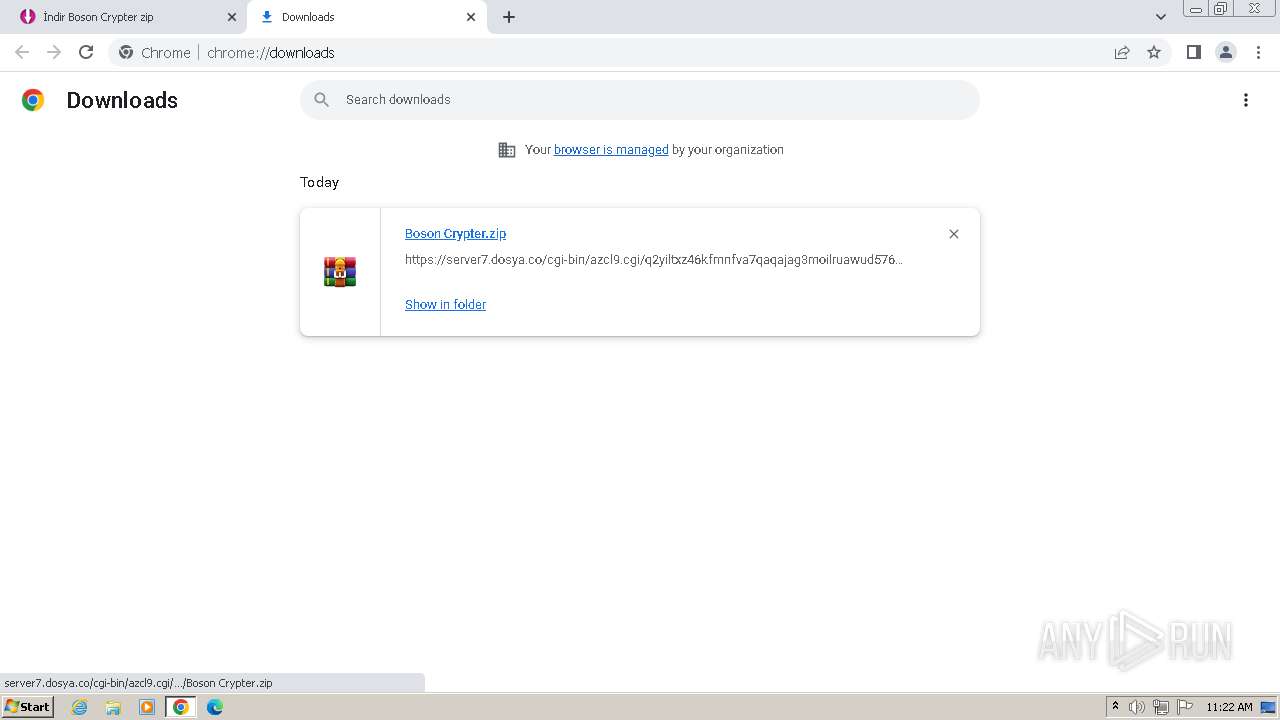The image size is (1280, 720).
Task: Open the profile avatar menu
Action: [1226, 52]
